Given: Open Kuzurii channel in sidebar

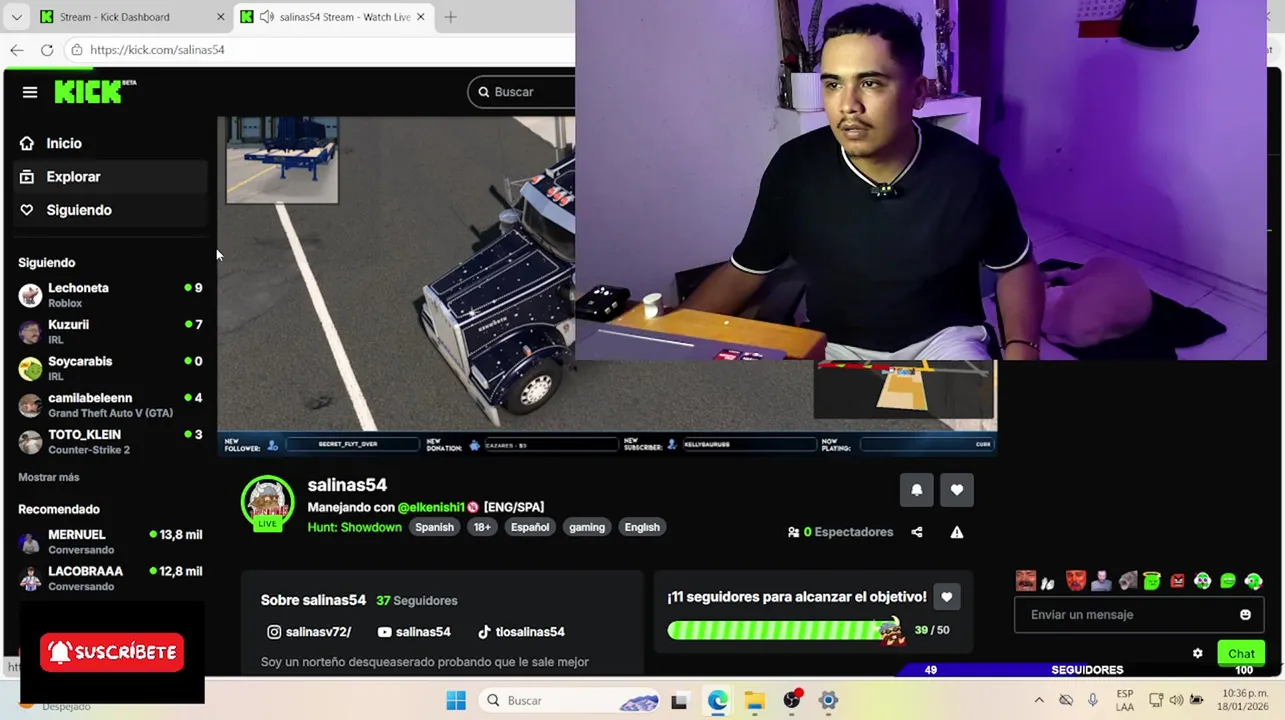Looking at the screenshot, I should point(110,332).
